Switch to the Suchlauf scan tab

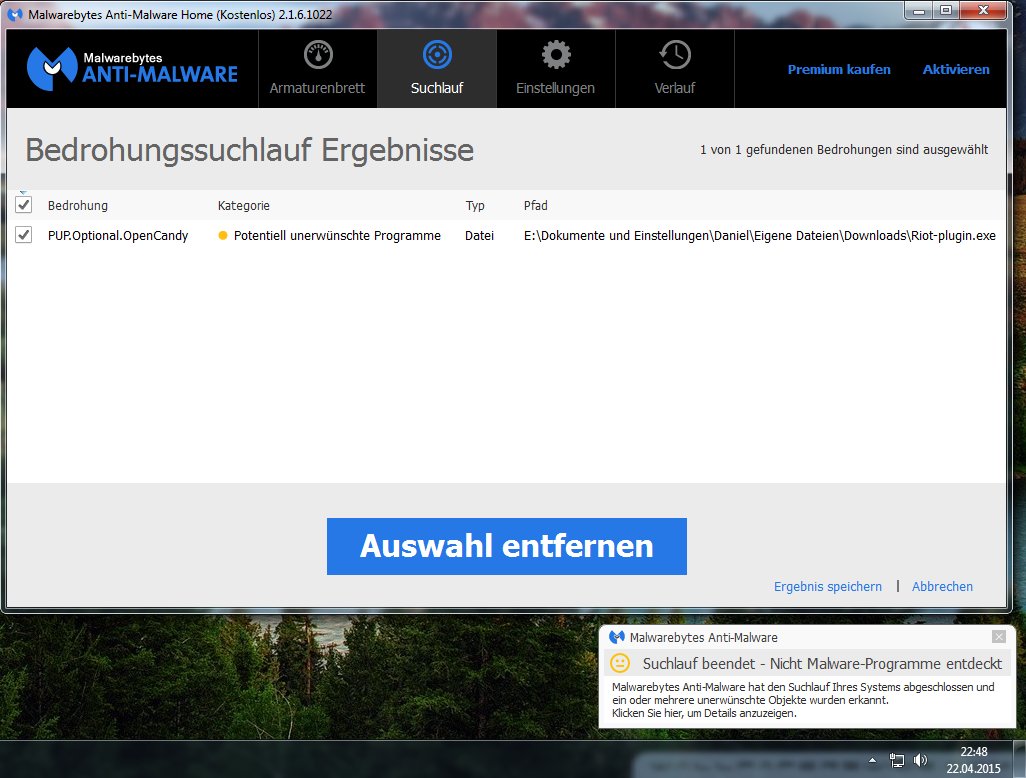[x=436, y=69]
